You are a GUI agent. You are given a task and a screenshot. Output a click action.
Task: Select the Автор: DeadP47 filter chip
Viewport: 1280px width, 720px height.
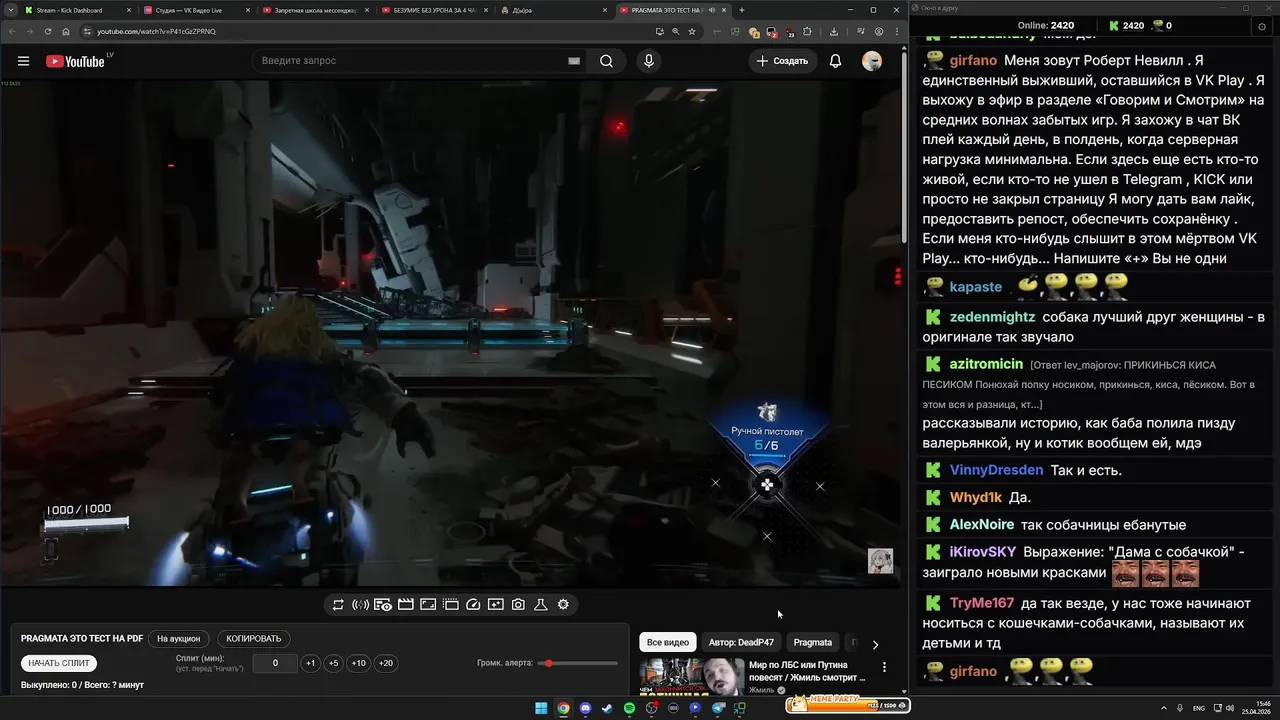point(741,642)
